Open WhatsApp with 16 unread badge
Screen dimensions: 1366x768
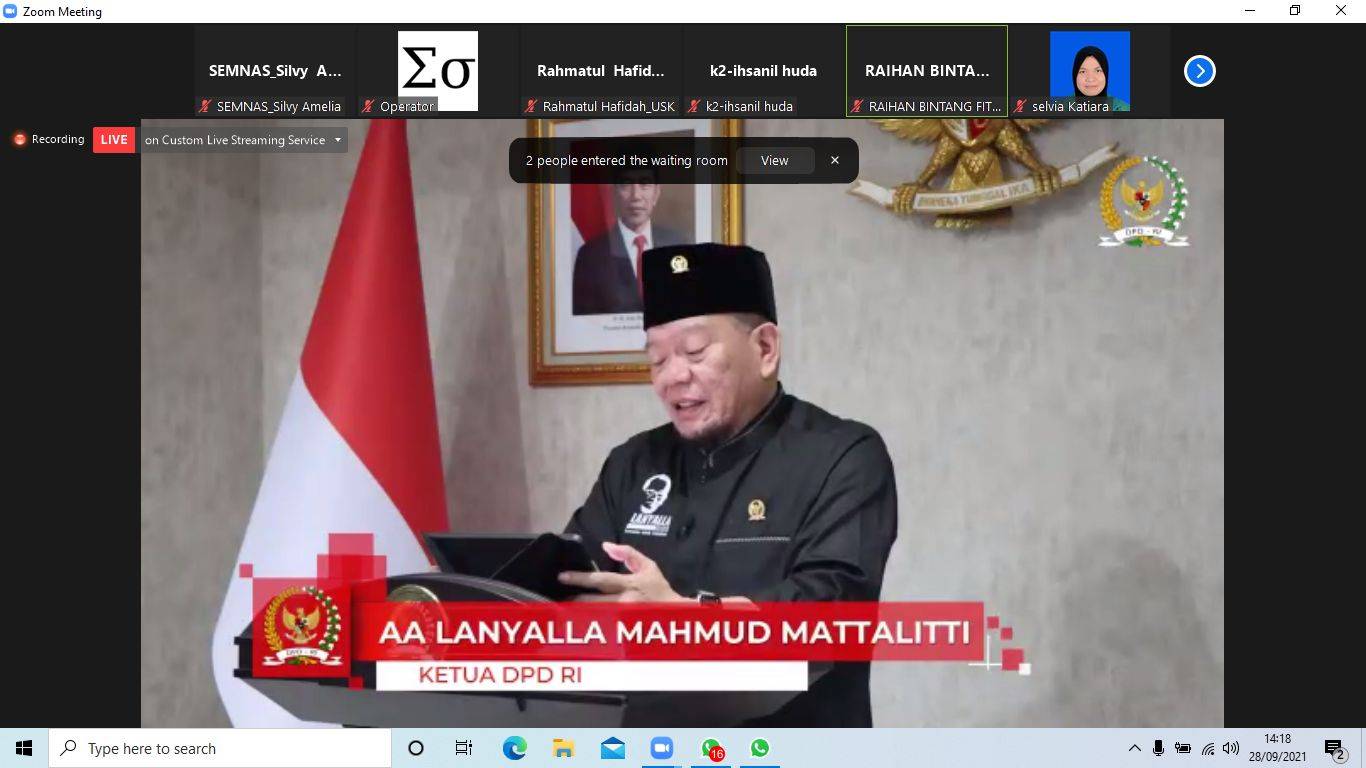click(711, 748)
